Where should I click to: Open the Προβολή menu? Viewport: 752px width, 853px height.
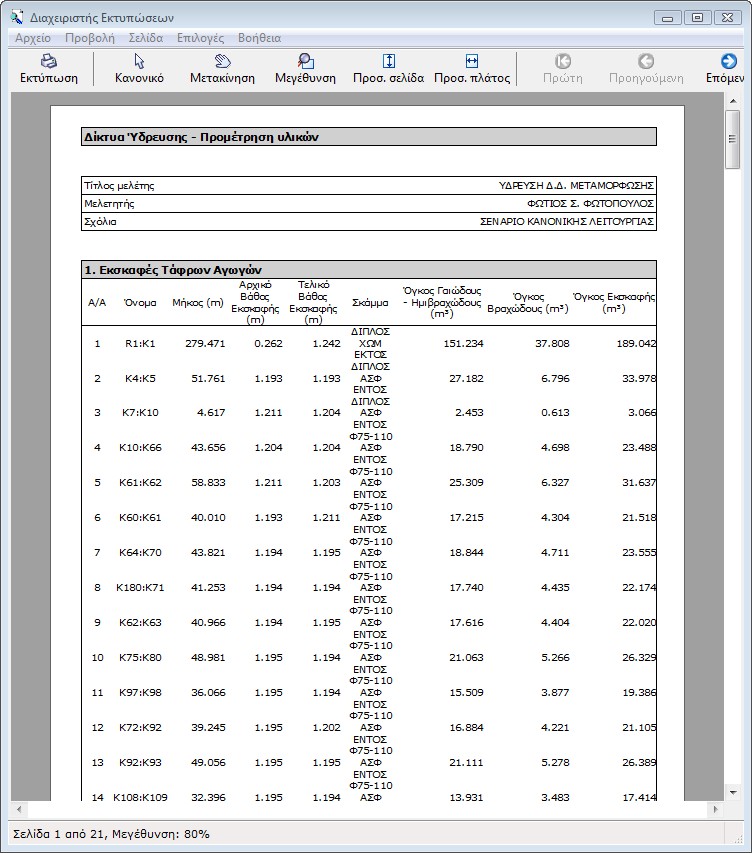pos(89,38)
